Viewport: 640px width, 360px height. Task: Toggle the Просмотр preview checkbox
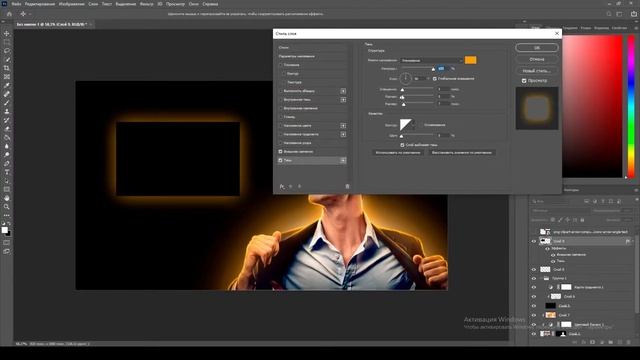pyautogui.click(x=524, y=81)
